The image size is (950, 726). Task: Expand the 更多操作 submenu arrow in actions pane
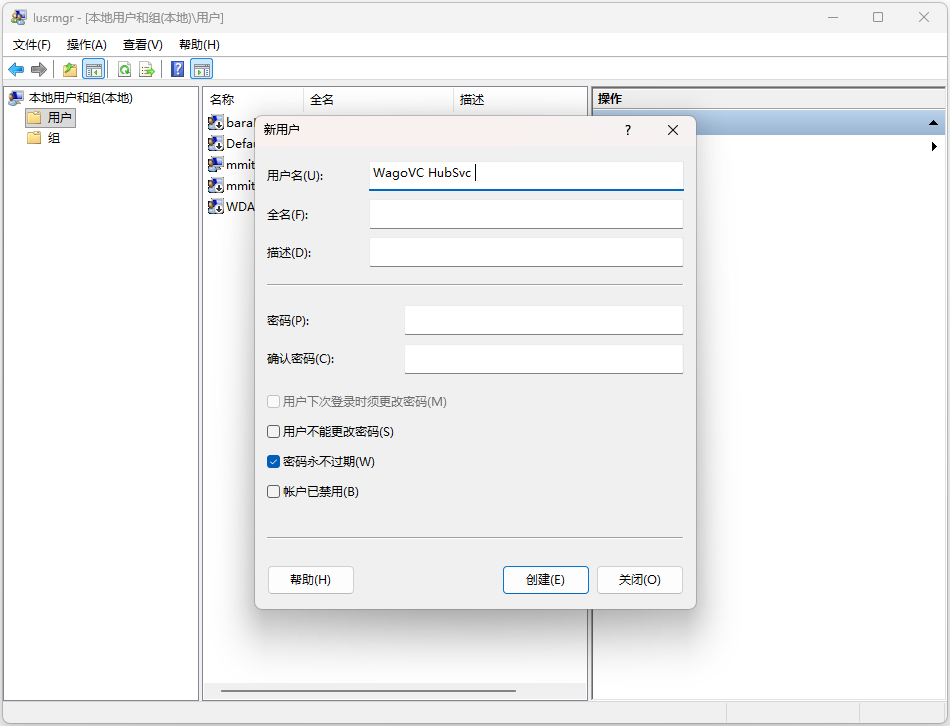click(x=934, y=146)
